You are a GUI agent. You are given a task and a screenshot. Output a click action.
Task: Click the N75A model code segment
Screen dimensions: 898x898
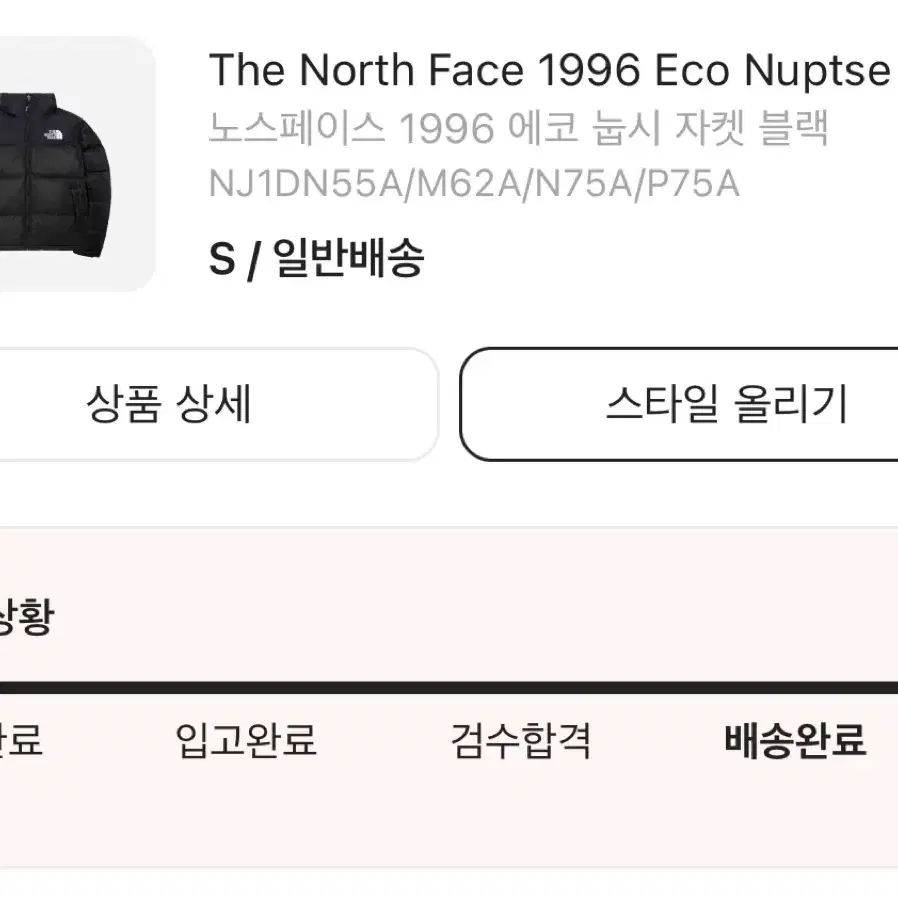584,184
